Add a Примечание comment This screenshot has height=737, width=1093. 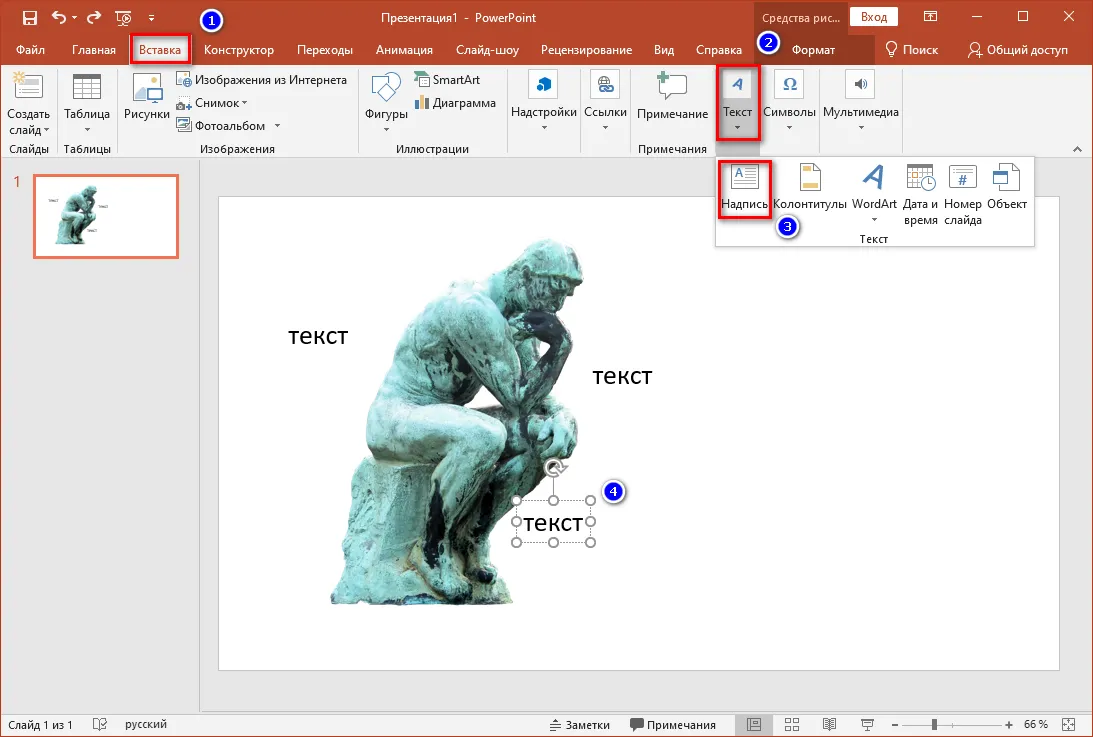coord(672,98)
